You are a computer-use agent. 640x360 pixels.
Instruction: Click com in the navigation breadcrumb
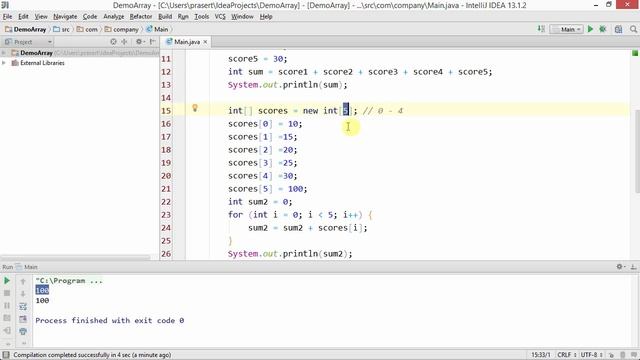tap(87, 29)
